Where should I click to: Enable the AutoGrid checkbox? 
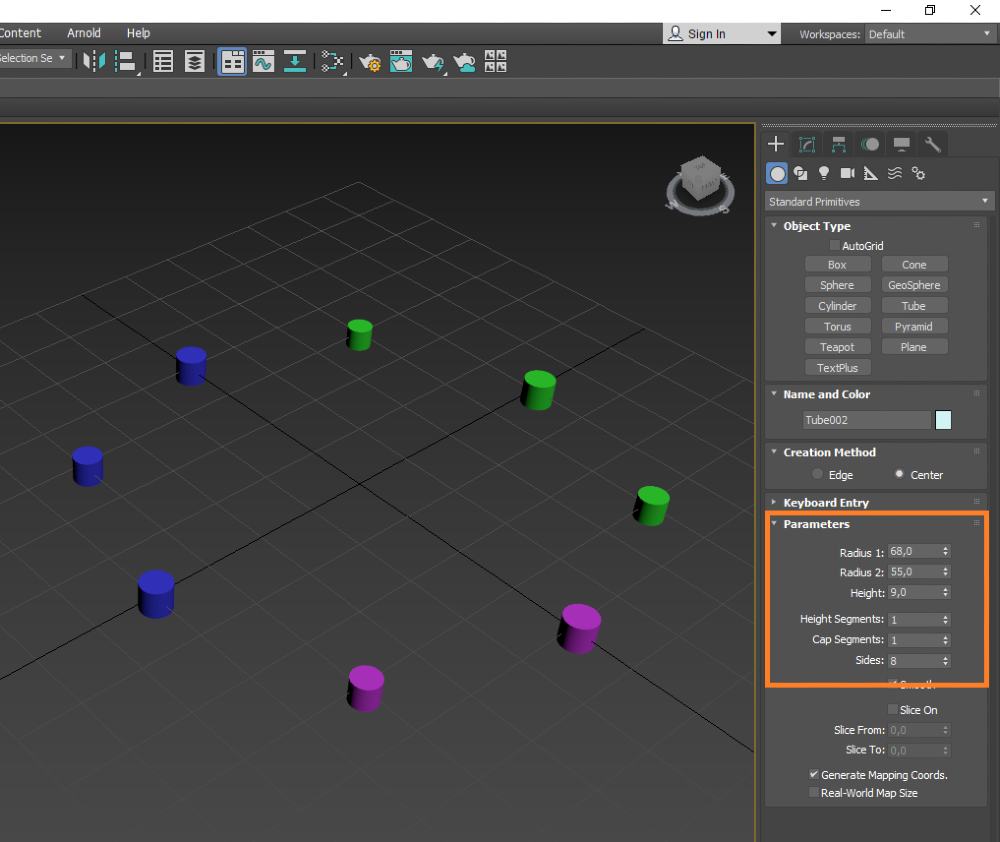click(x=834, y=246)
